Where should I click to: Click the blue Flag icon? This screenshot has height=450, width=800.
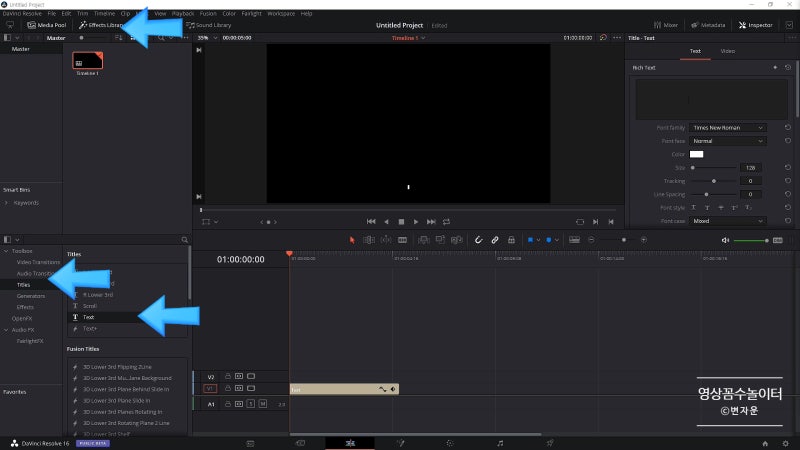tap(530, 240)
